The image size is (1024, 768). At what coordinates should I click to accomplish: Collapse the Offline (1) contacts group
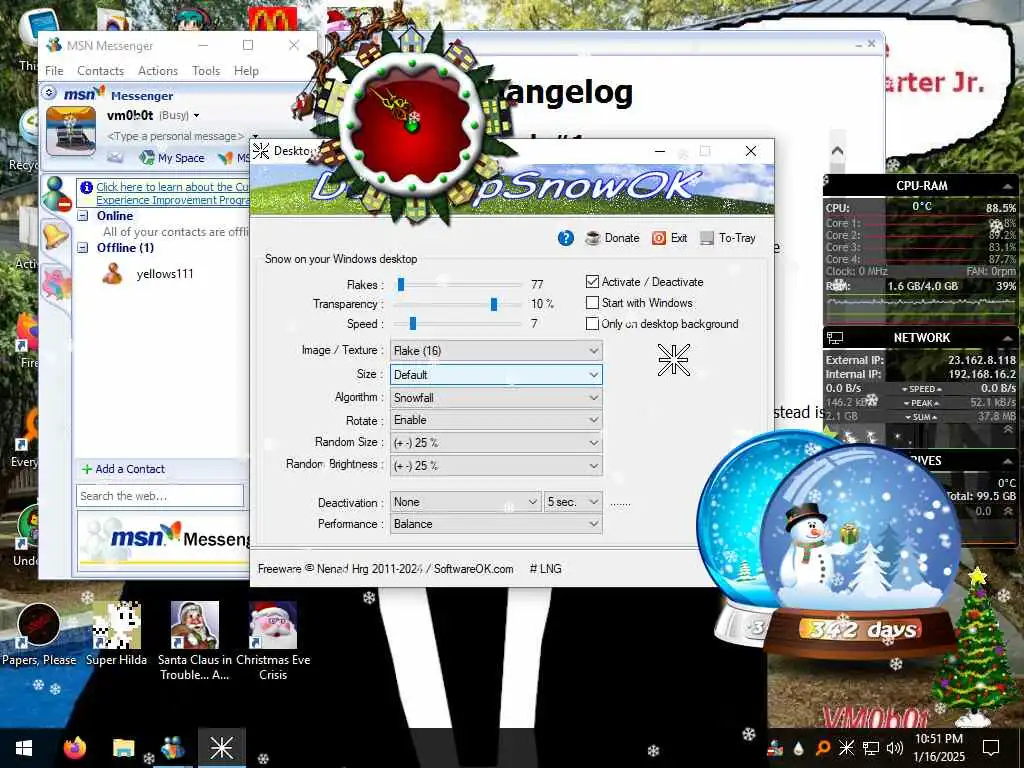tap(83, 248)
